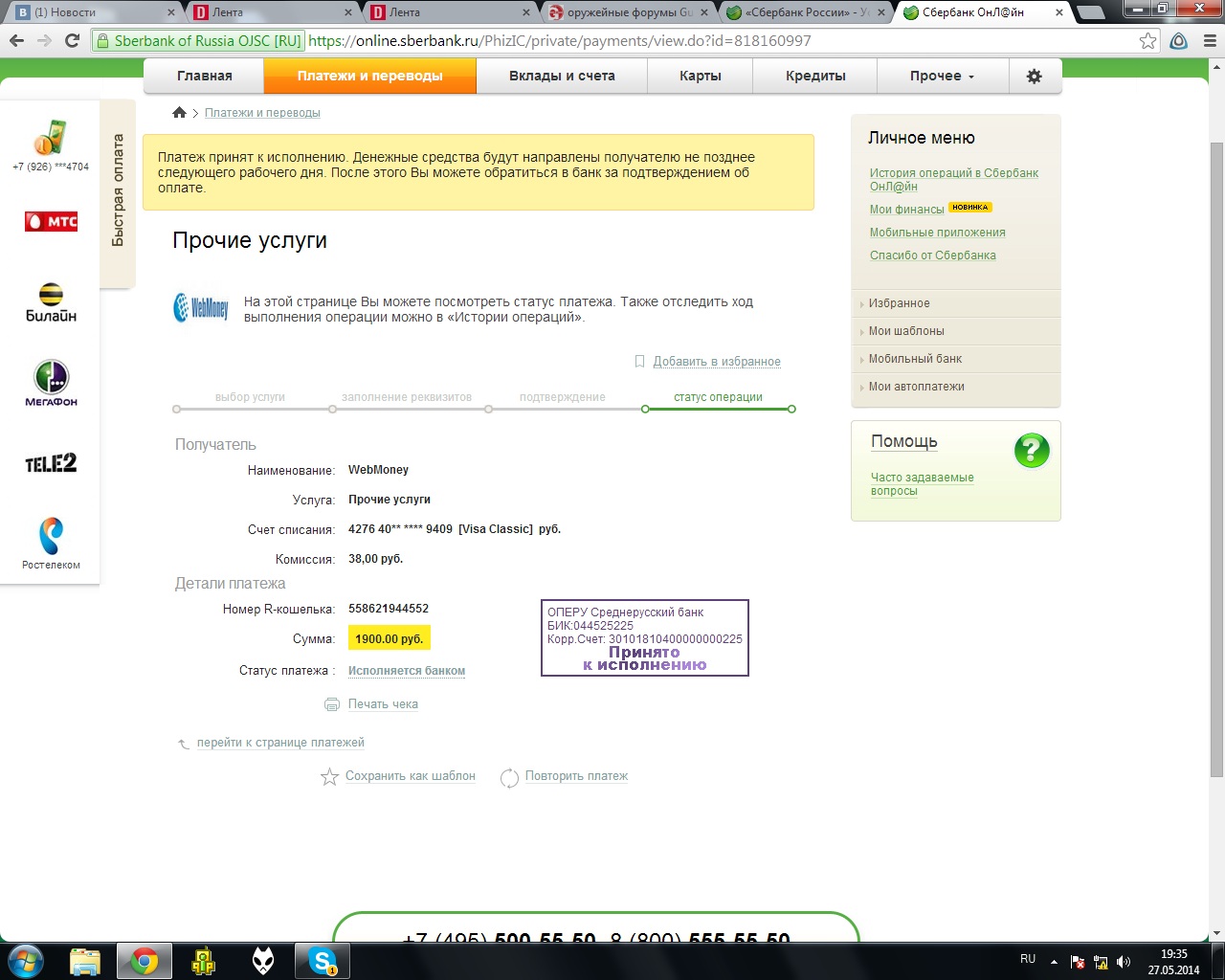
Task: Open the Rostelecom quick payment icon
Action: pos(51,544)
